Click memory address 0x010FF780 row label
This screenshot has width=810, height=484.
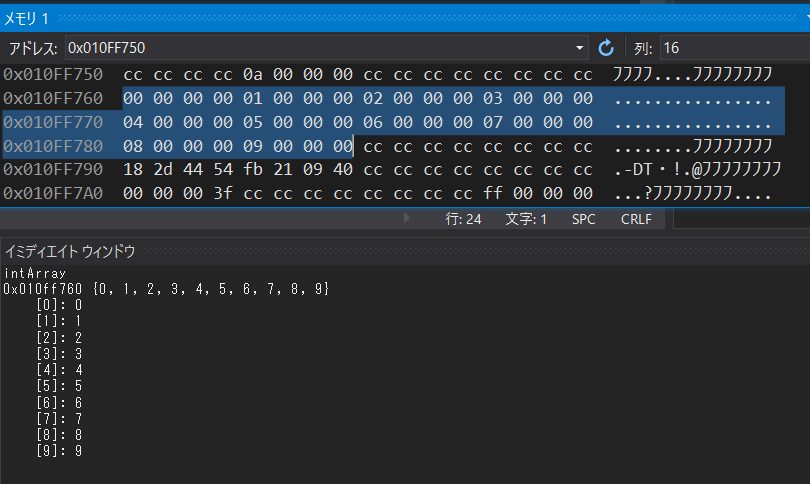(53, 146)
